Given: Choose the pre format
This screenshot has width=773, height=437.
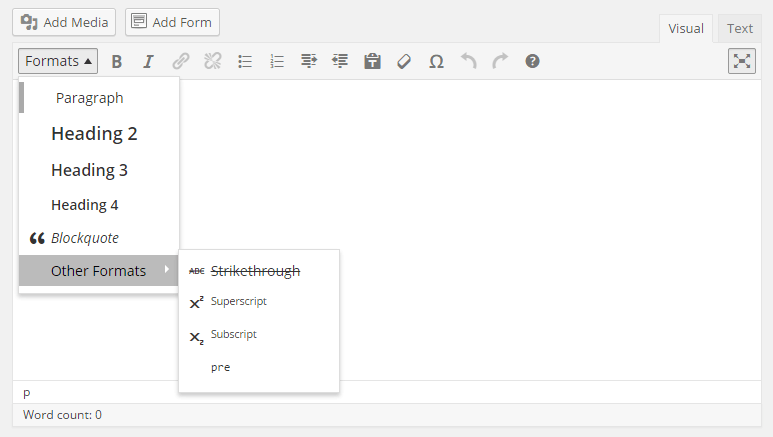Looking at the screenshot, I should [259, 367].
